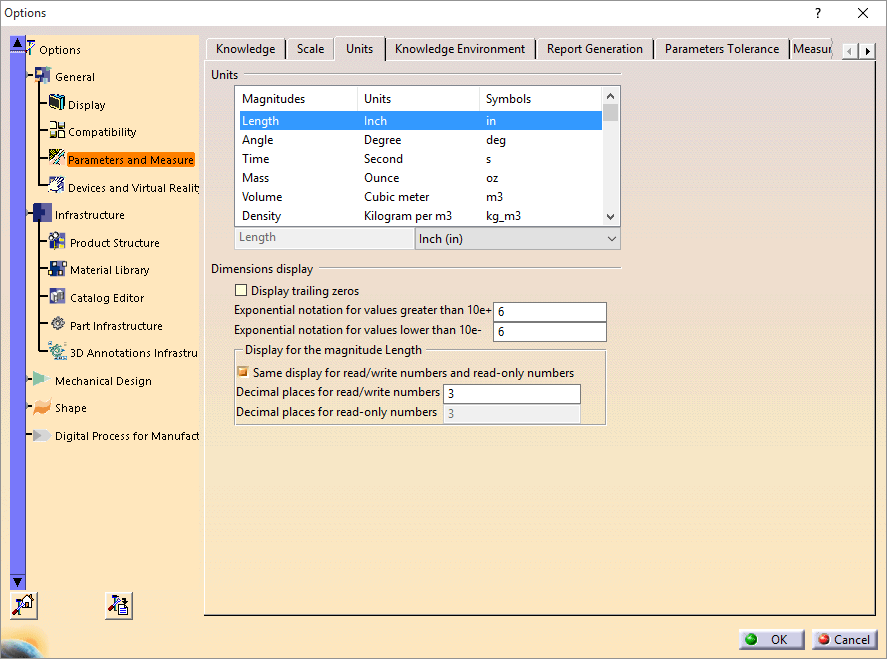The width and height of the screenshot is (887, 659).
Task: Switch to the Knowledge tab
Action: (x=244, y=48)
